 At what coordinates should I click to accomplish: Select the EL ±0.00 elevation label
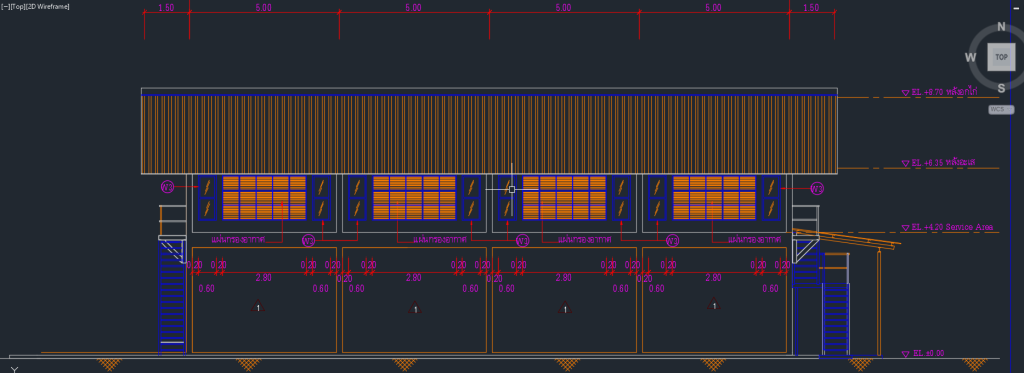[928, 353]
